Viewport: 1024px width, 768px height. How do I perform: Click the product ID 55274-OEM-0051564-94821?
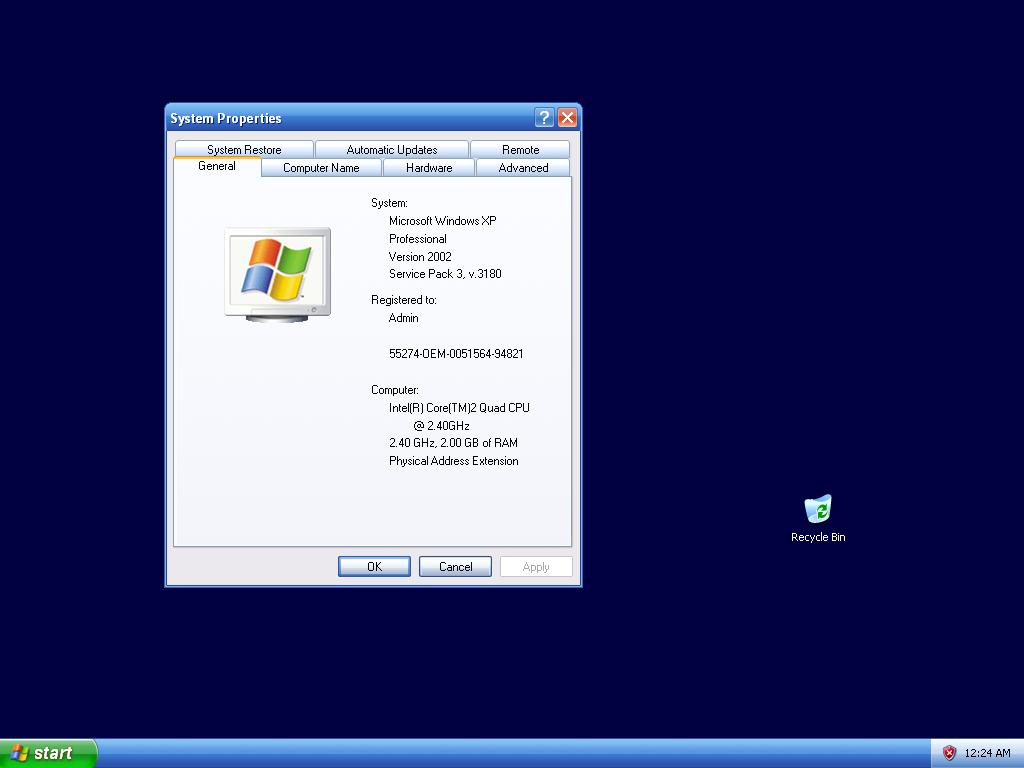point(456,354)
